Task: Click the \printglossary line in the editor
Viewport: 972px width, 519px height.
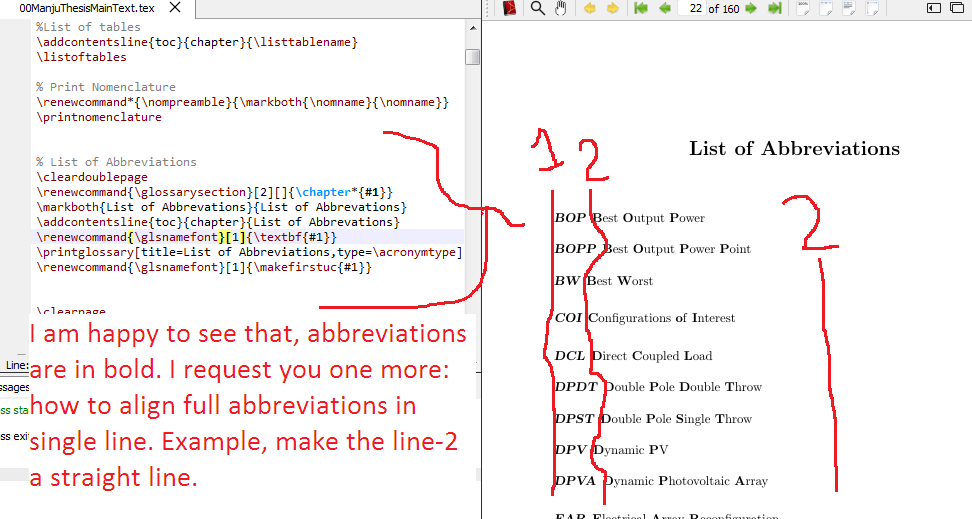Action: 249,252
